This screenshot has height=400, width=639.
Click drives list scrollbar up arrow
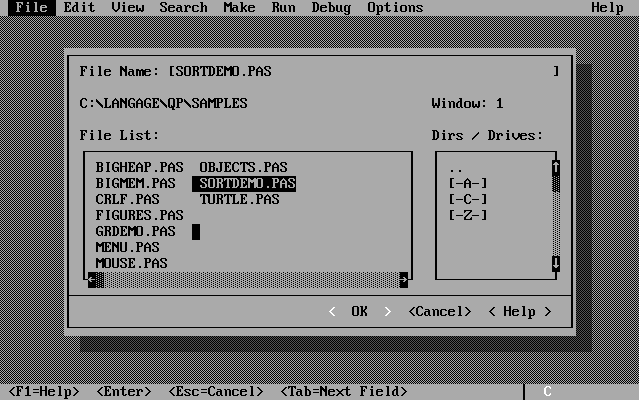click(x=556, y=167)
